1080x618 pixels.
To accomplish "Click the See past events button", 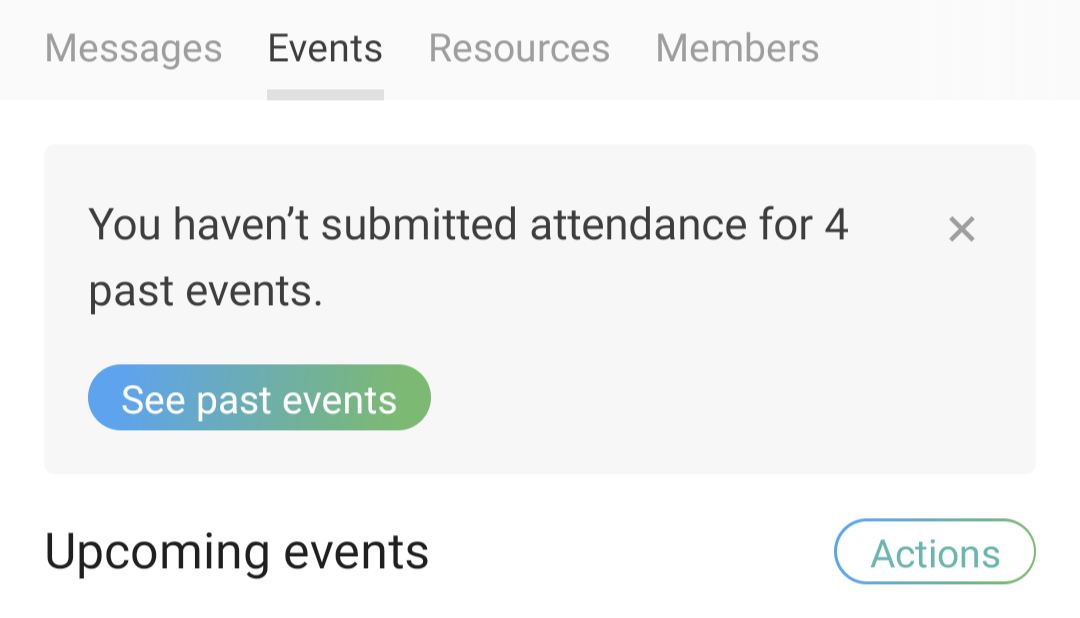I will (259, 398).
